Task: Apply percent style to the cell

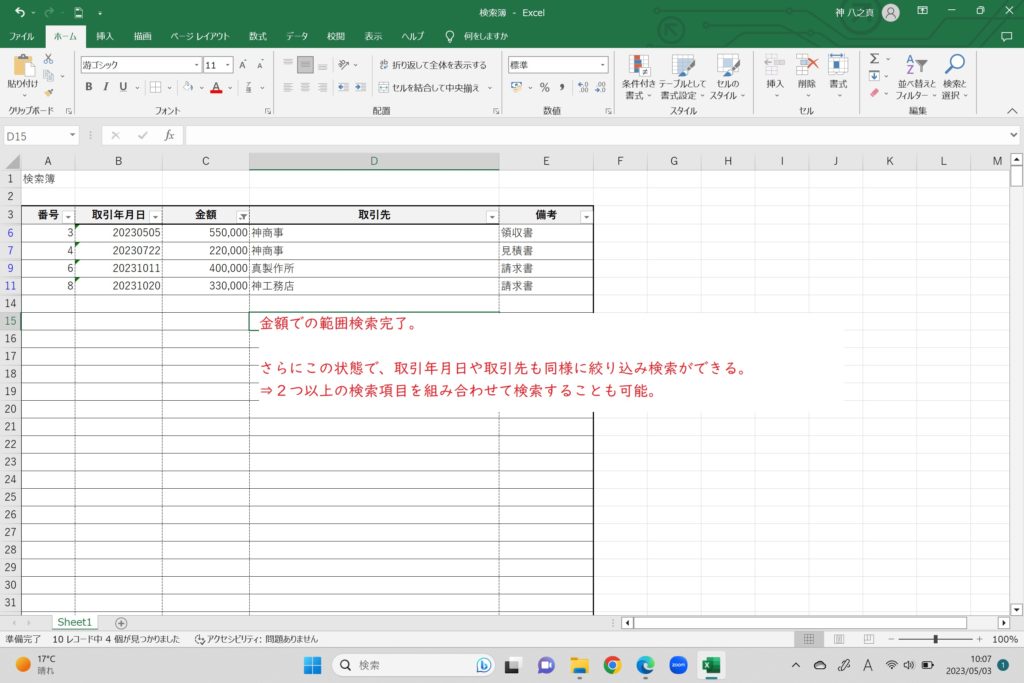Action: pos(545,87)
